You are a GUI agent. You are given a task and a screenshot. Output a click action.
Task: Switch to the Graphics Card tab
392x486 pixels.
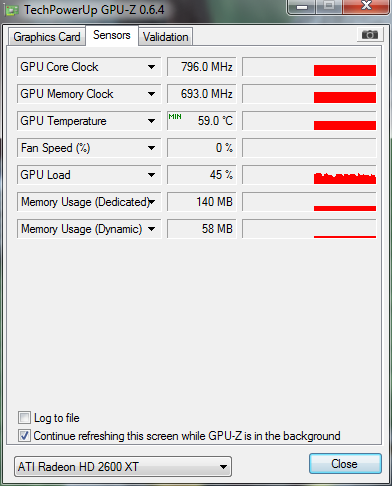point(47,37)
